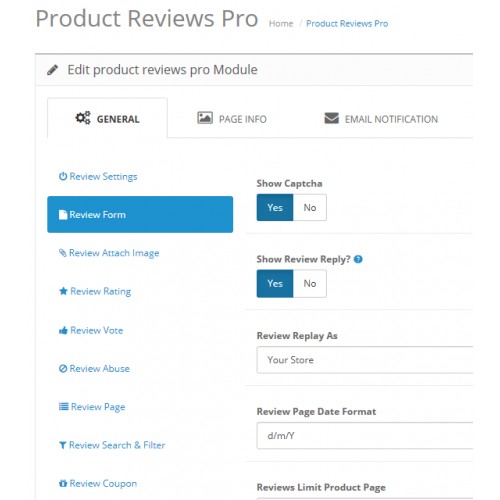
Task: Focus the Review Page Date Format field
Action: tap(365, 436)
